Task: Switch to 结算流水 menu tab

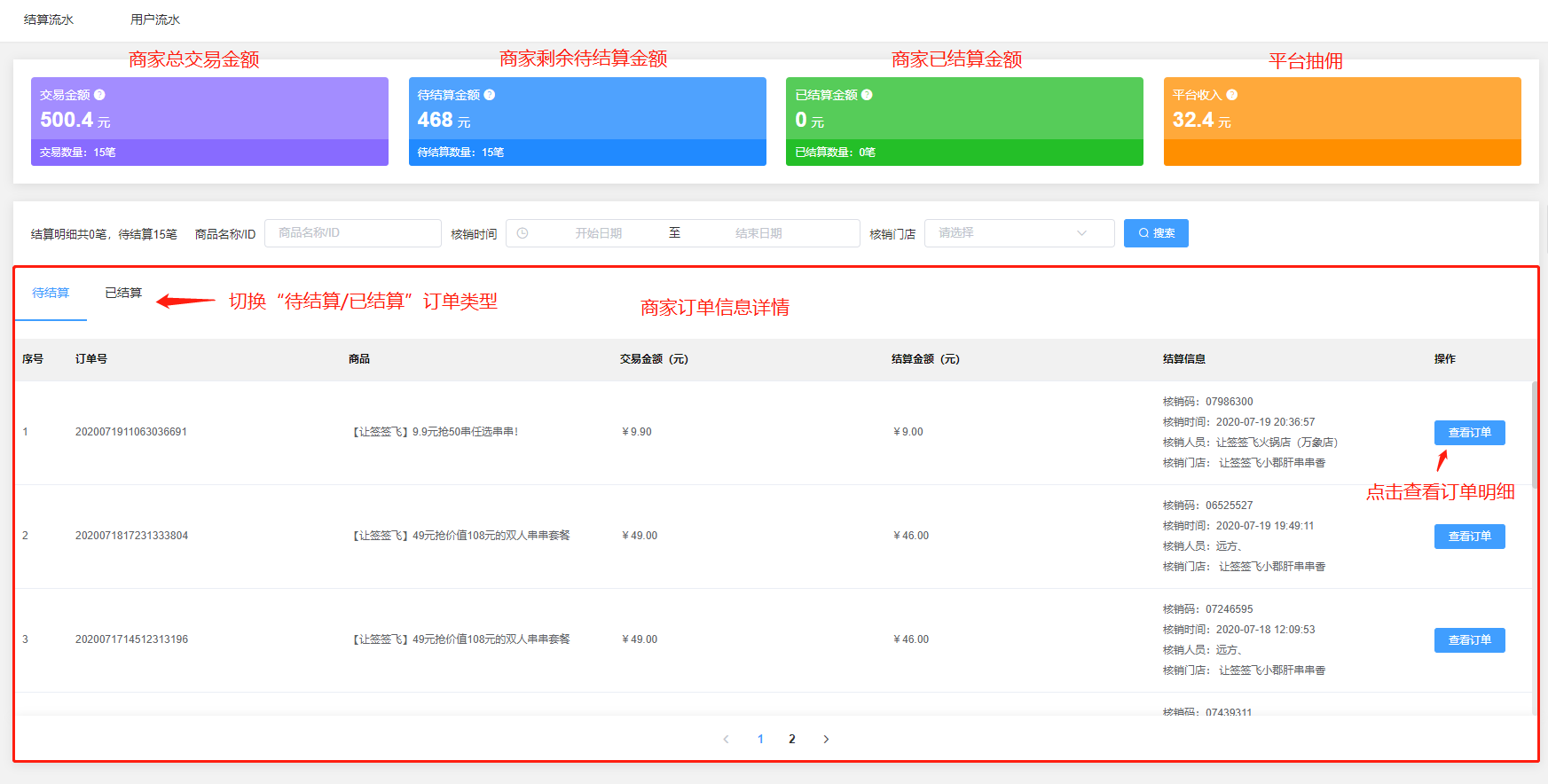Action: click(49, 20)
